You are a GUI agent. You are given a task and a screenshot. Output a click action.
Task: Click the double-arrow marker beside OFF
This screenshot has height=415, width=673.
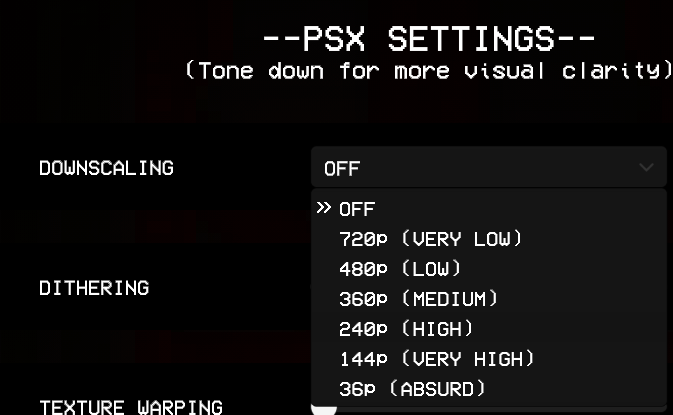click(x=324, y=208)
